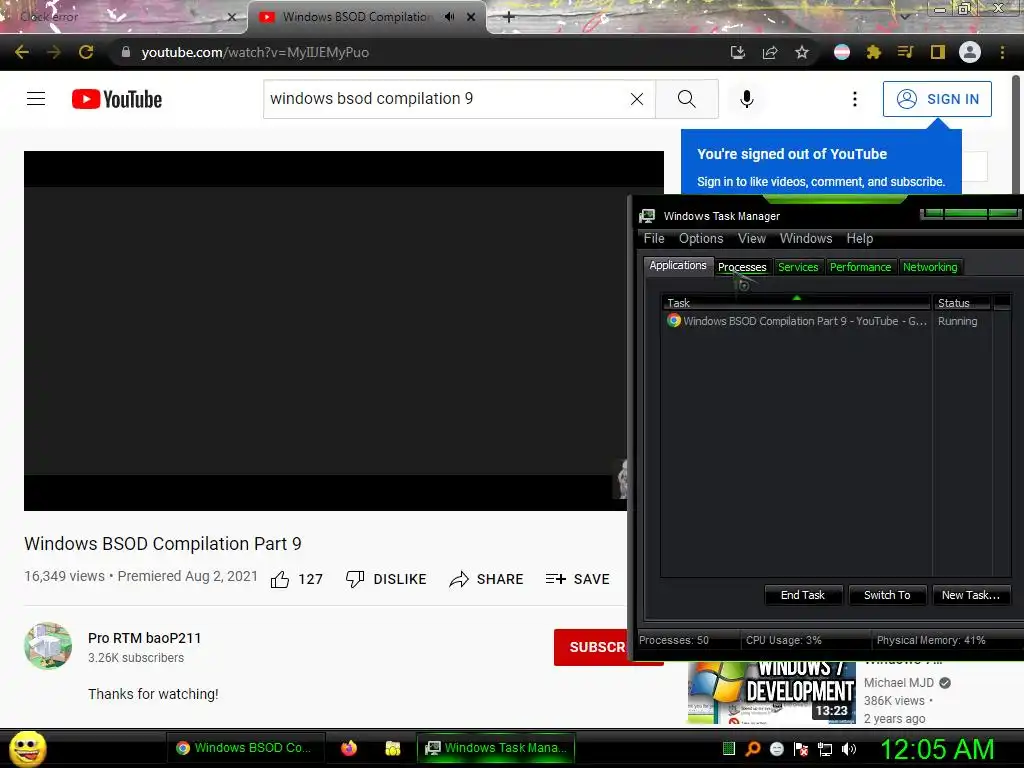Sort tasks by the Status column header
The image size is (1024, 768).
click(963, 302)
